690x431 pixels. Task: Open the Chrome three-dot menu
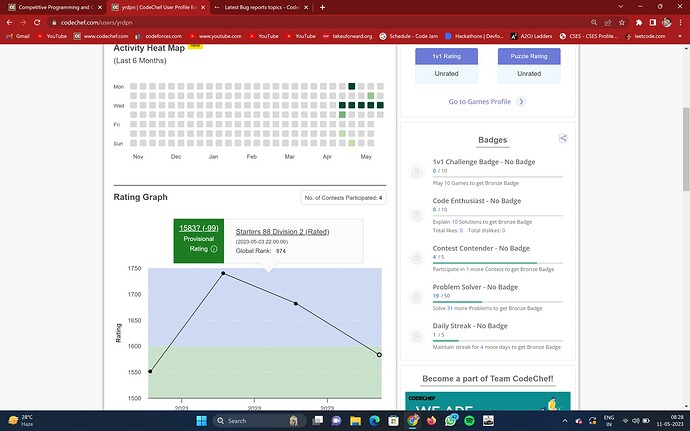680,22
